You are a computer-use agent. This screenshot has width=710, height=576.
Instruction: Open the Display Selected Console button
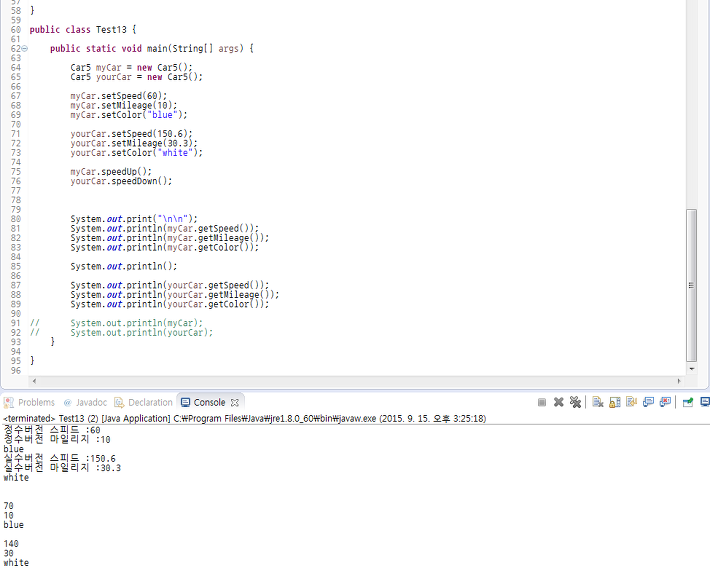[x=705, y=402]
